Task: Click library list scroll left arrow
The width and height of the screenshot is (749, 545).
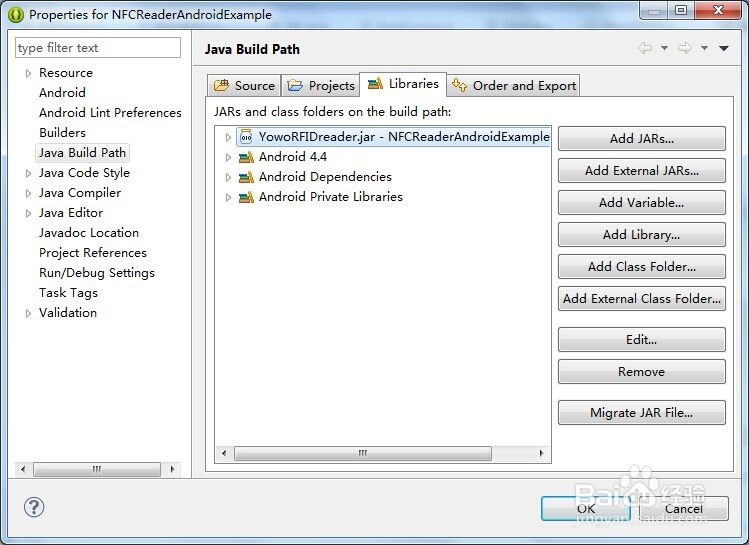Action: point(224,453)
